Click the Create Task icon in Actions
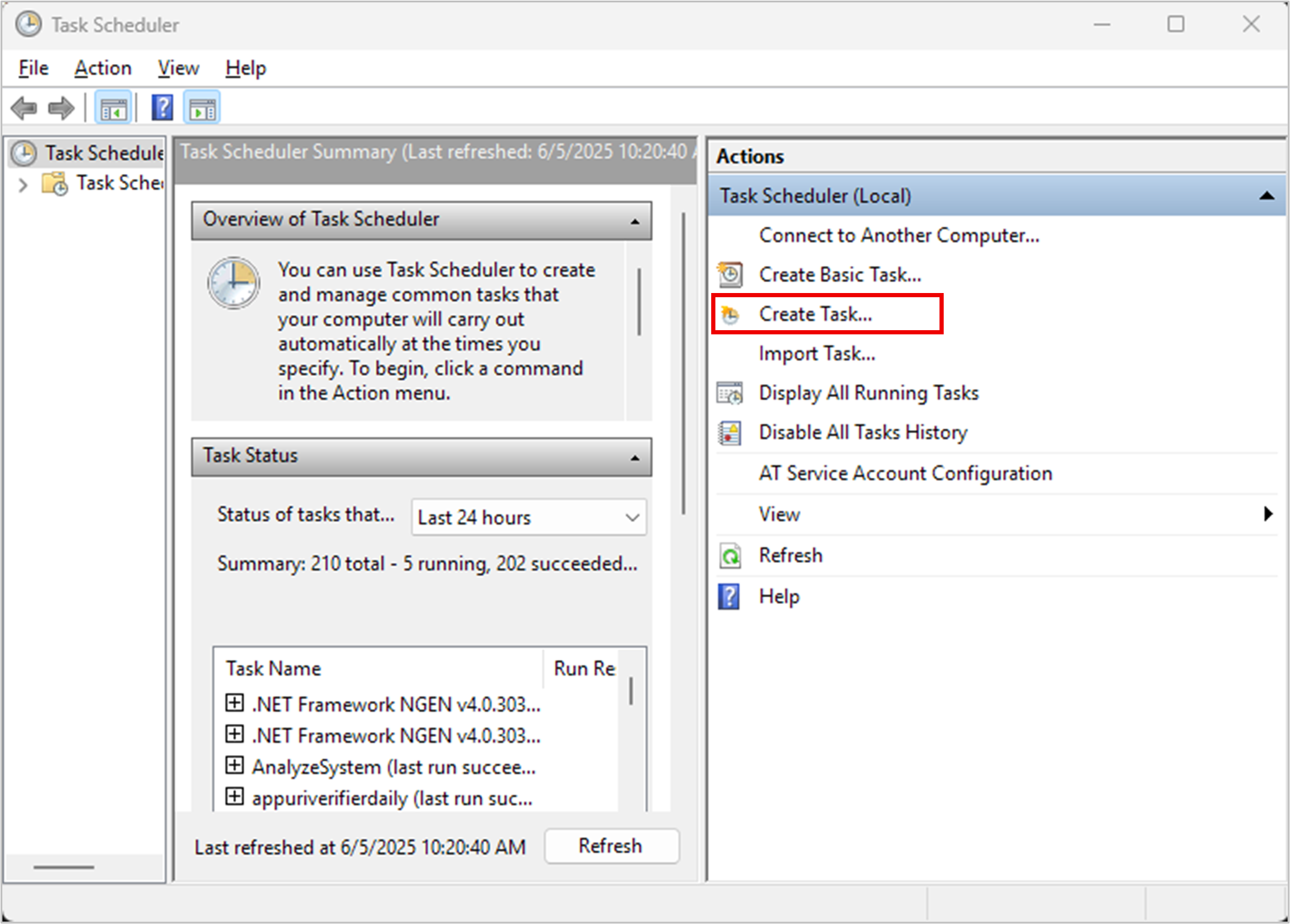The height and width of the screenshot is (924, 1290). coord(730,314)
